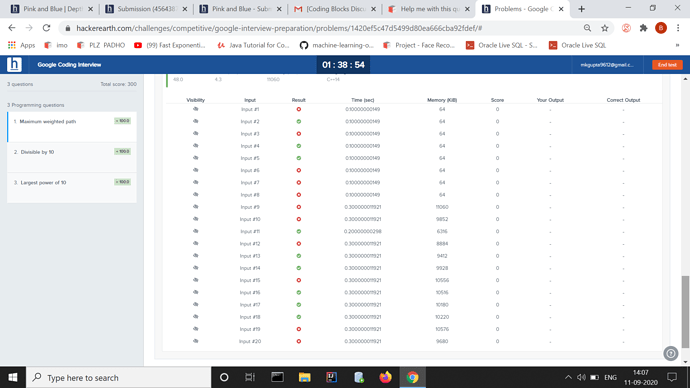The width and height of the screenshot is (690, 388).
Task: Click the taskbar search box
Action: pos(119,377)
